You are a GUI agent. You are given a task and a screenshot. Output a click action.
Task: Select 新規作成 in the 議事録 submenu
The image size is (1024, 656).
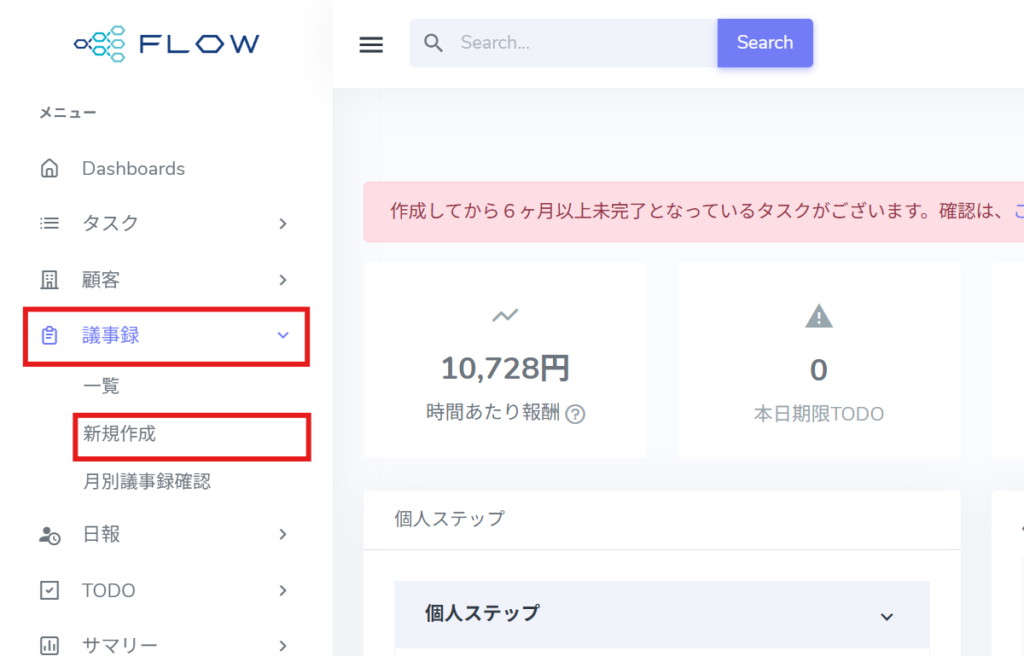click(120, 435)
